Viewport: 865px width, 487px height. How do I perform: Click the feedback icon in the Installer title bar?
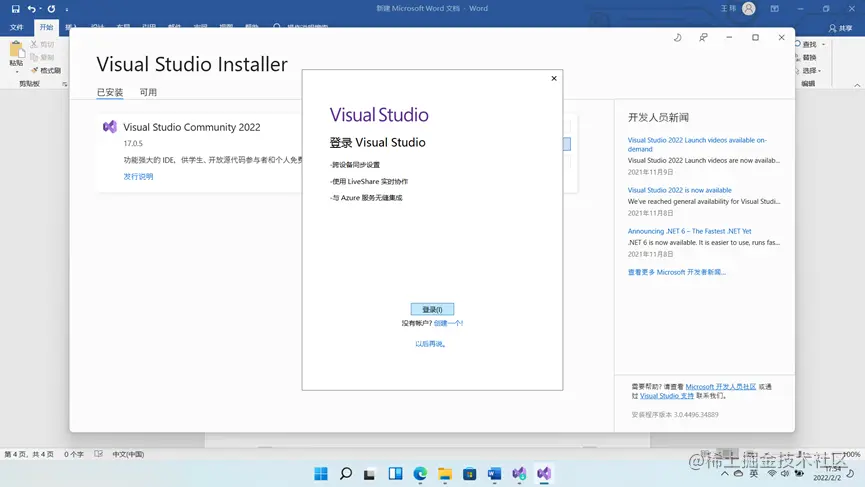tap(703, 38)
